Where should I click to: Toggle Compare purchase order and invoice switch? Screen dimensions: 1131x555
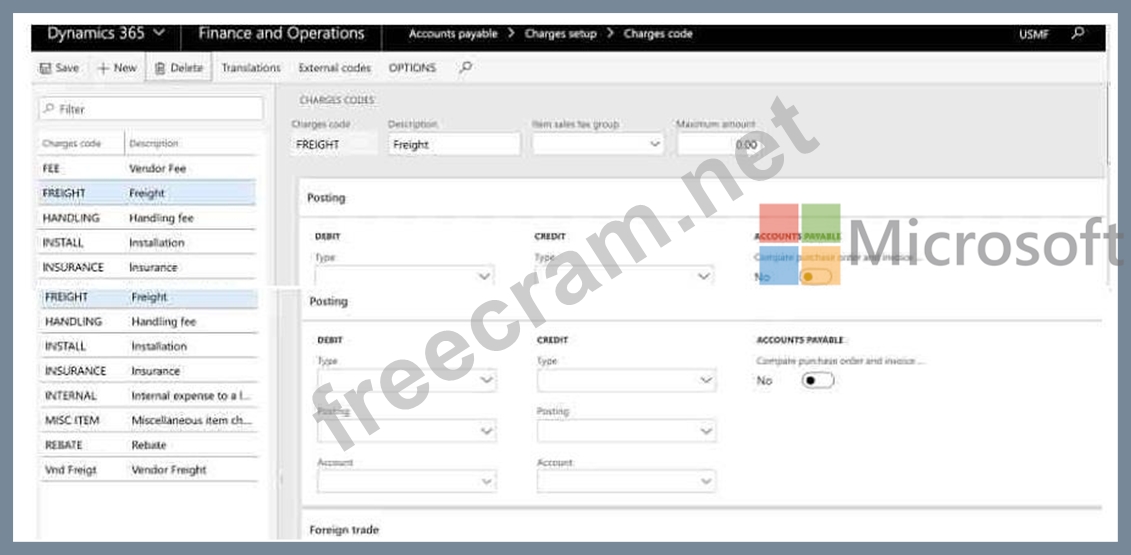(x=817, y=380)
